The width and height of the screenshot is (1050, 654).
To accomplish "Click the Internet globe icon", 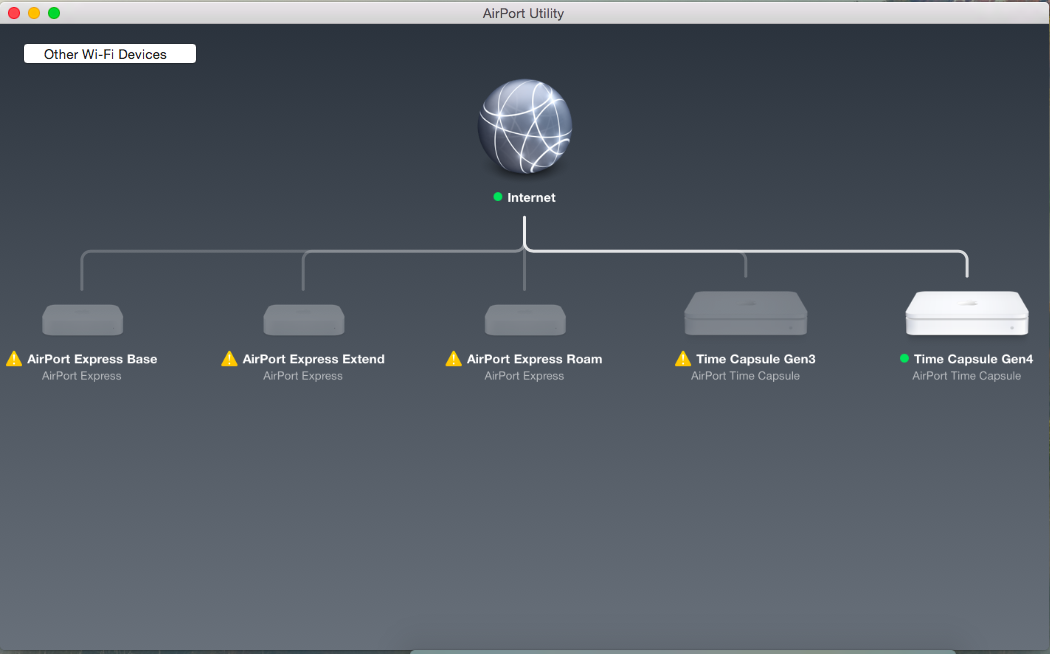I will click(x=524, y=127).
